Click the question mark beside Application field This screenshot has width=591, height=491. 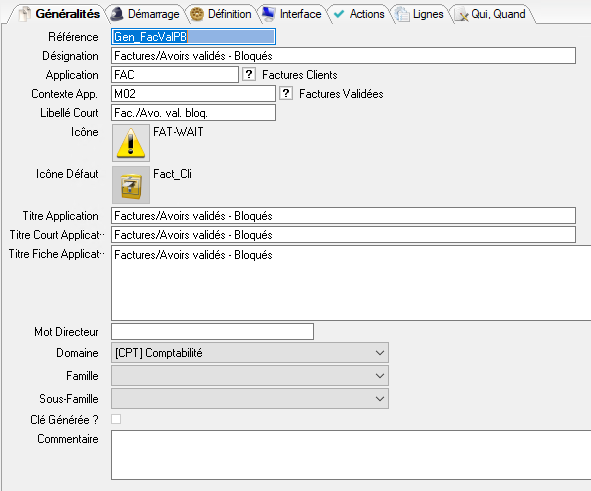[x=249, y=74]
